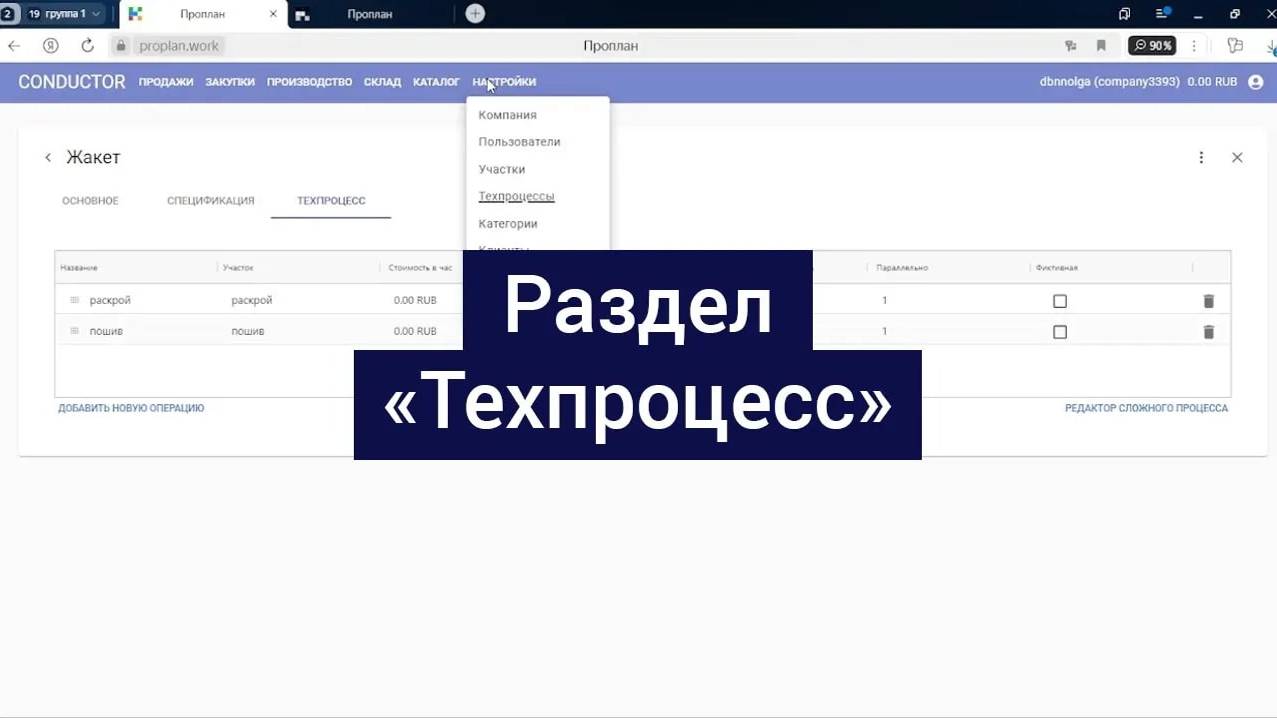Click ДОБАВИТЬ НОВУЮ ОПЕРАЦИЮ link
Image resolution: width=1277 pixels, height=718 pixels.
click(x=131, y=408)
